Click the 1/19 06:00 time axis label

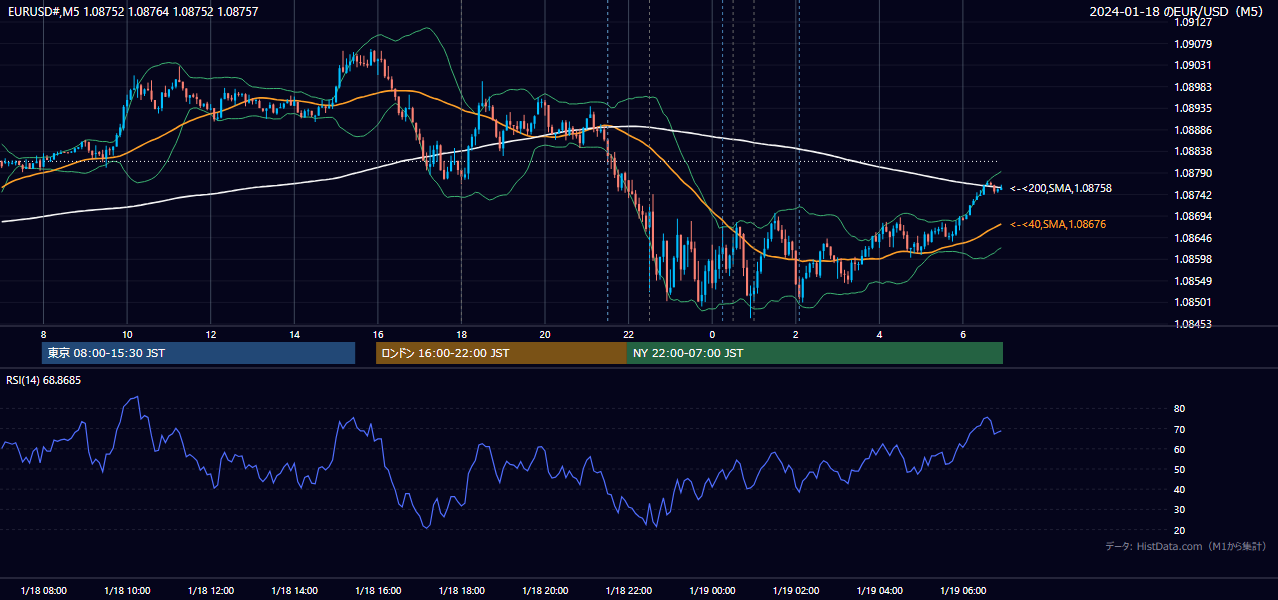tap(963, 591)
